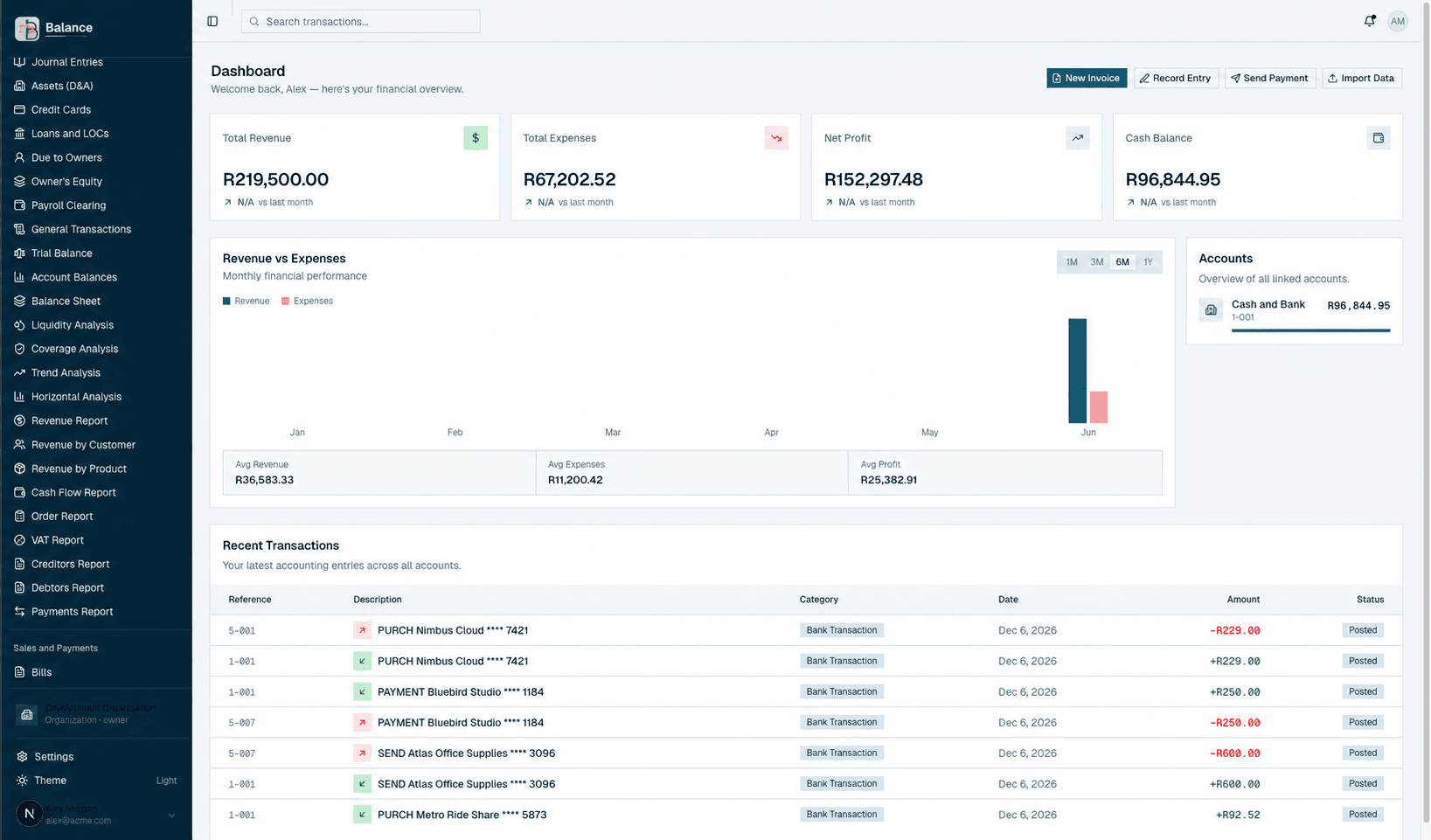Click the Total Expenses trend-down icon
Image resolution: width=1431 pixels, height=840 pixels.
click(776, 138)
